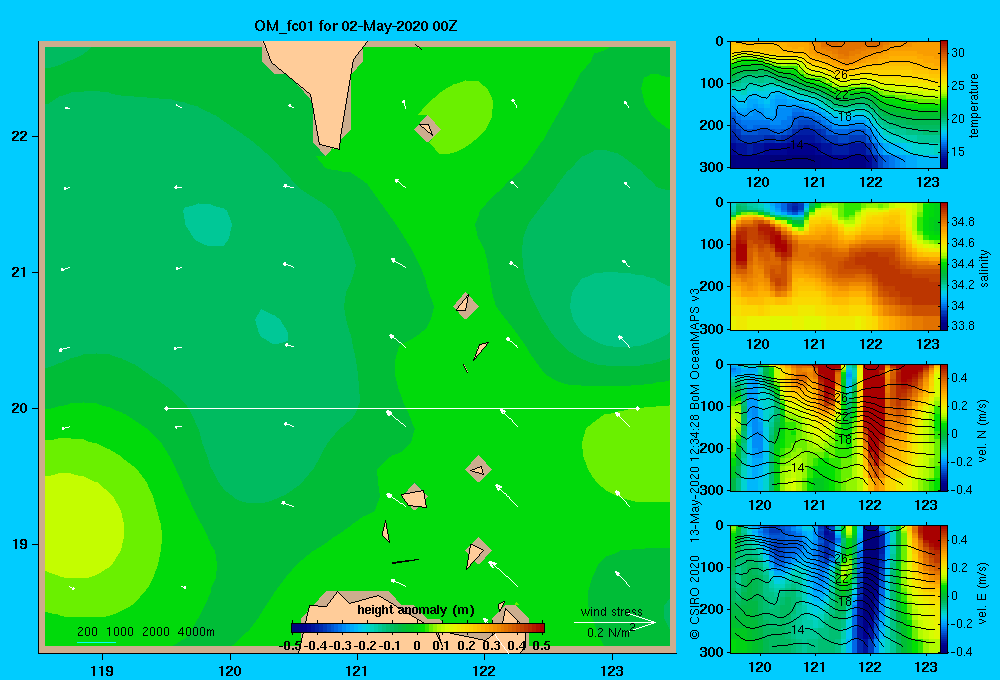The height and width of the screenshot is (680, 1000).
Task: Click contour label "14" in the temperature section
Action: [797, 145]
